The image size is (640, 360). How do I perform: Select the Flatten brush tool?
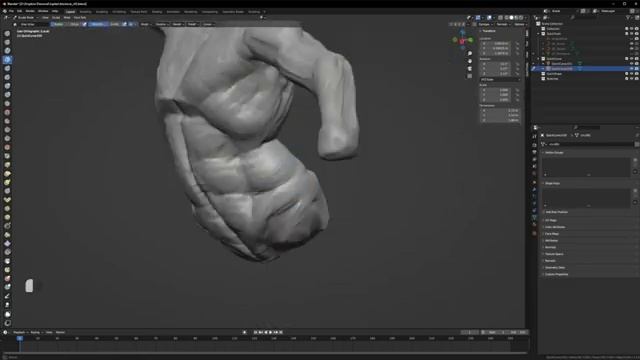point(7,121)
